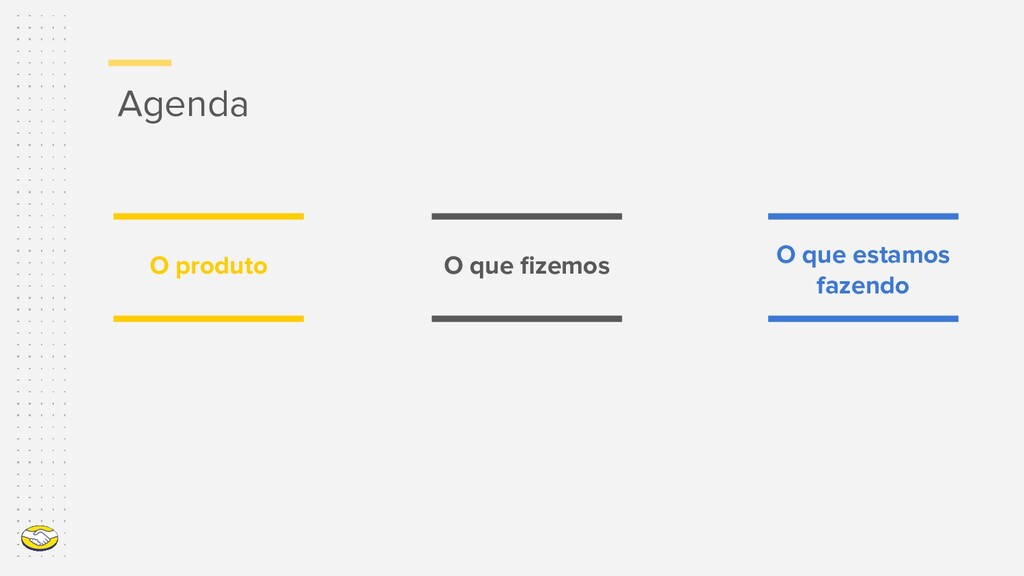Click the word "produto" in the yellow heading
1024x576 pixels.
click(221, 266)
